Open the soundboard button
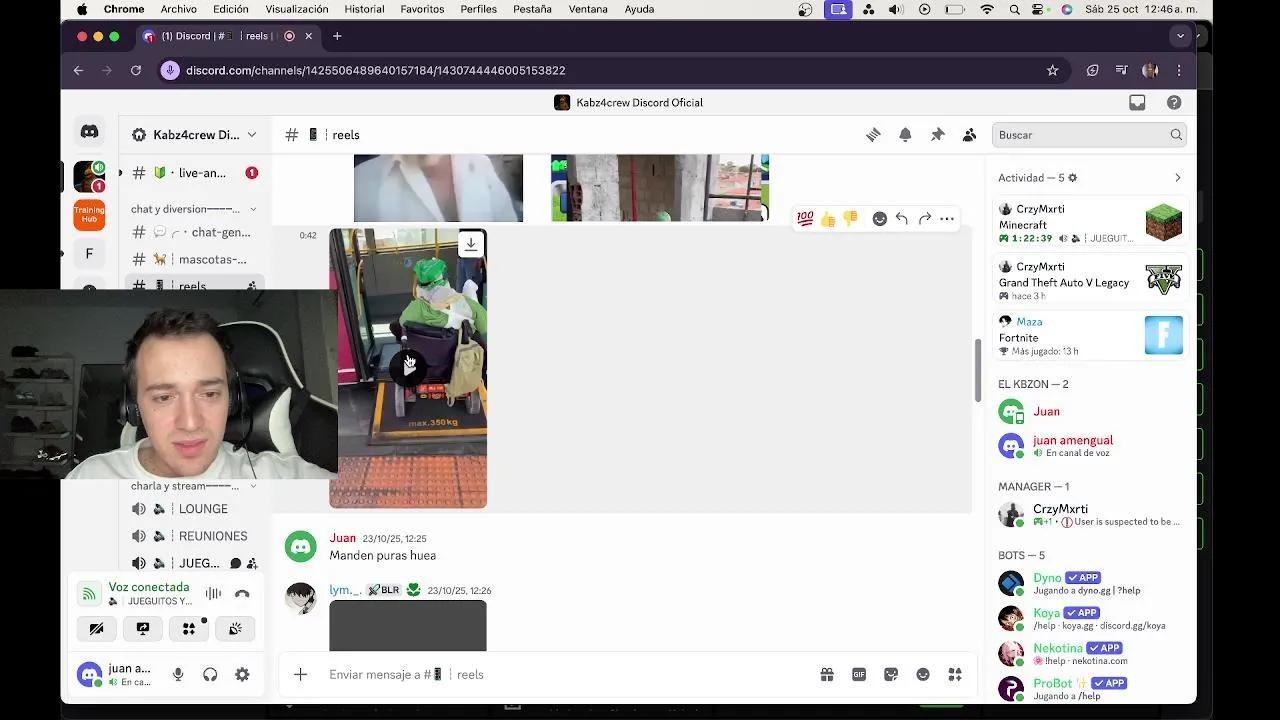 tap(235, 629)
